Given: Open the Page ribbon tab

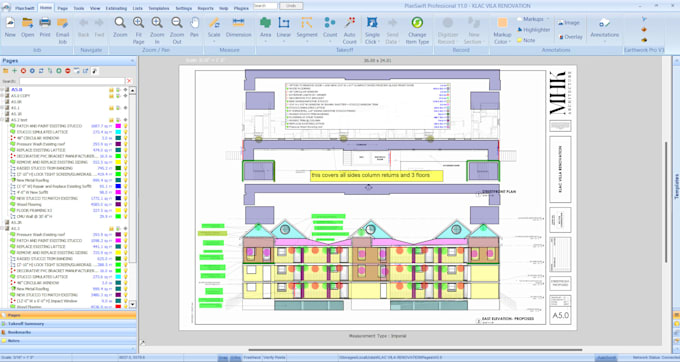Looking at the screenshot, I should pos(62,8).
